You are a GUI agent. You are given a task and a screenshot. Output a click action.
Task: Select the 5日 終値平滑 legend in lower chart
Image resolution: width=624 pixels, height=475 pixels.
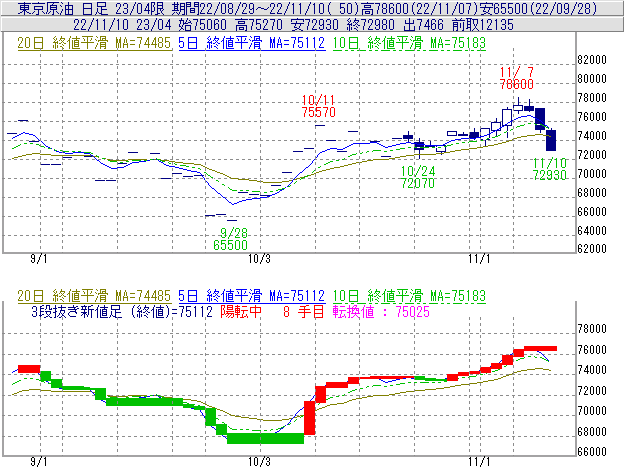tap(252, 296)
